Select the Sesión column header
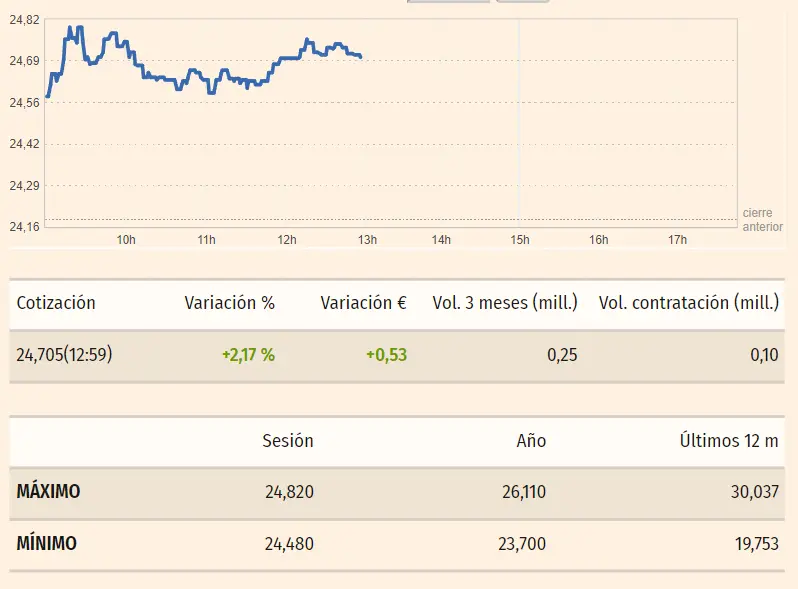 click(x=288, y=441)
